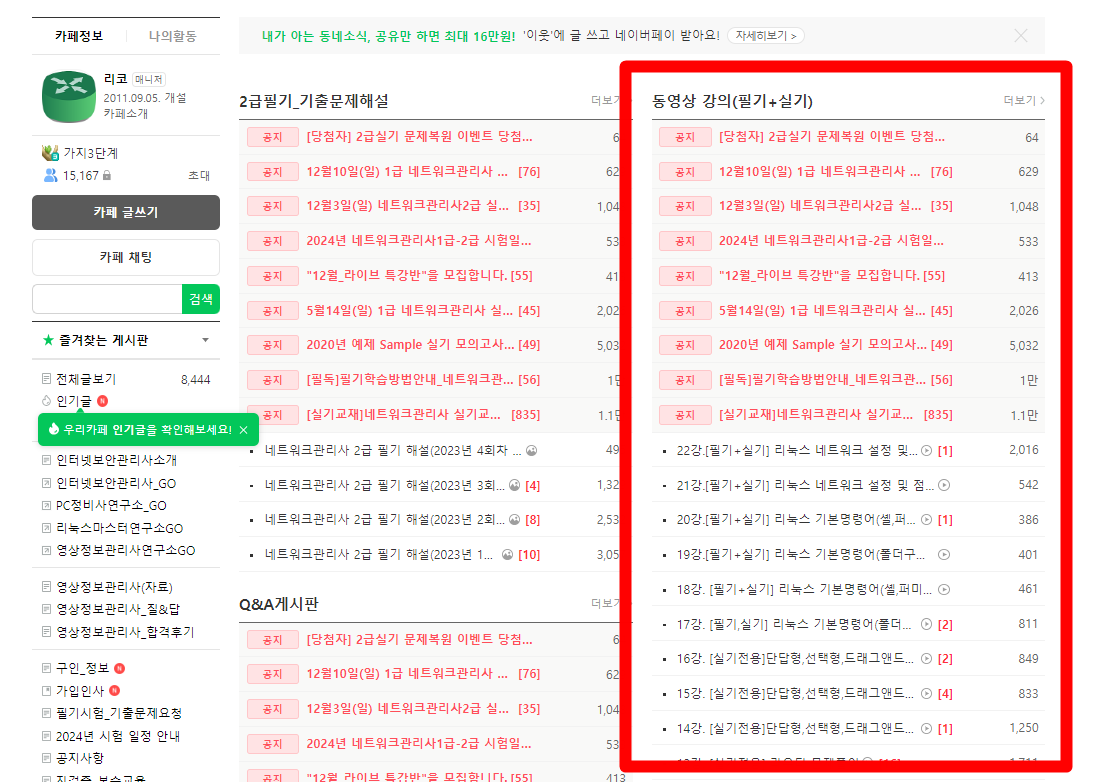
Task: Expand the 즐겨찾는 게시판 dropdown arrow
Action: coord(206,340)
